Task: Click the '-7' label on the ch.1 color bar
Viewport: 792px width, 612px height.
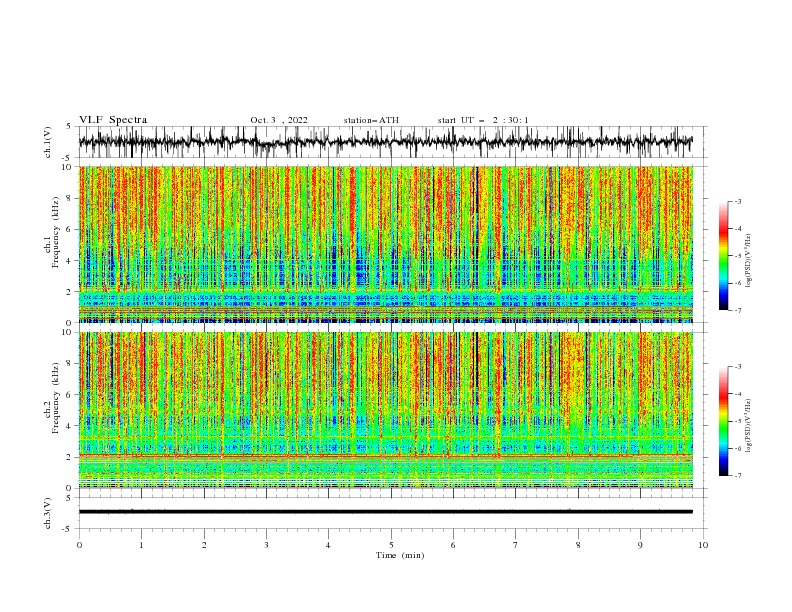Action: click(738, 310)
